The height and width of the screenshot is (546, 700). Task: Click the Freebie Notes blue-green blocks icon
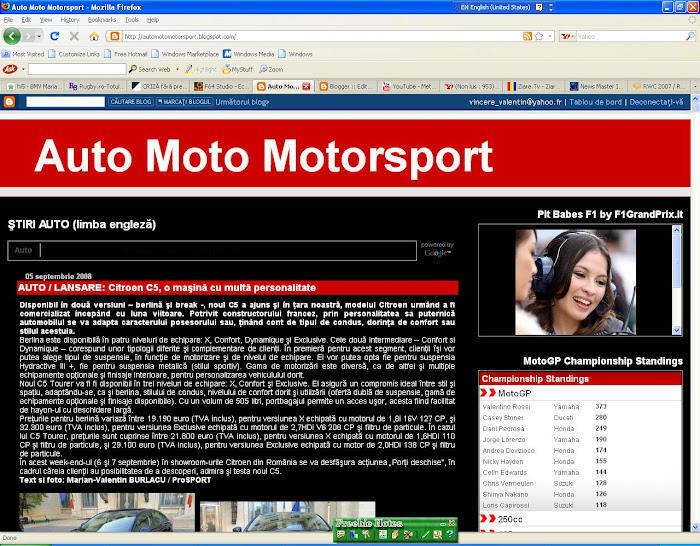pyautogui.click(x=354, y=534)
